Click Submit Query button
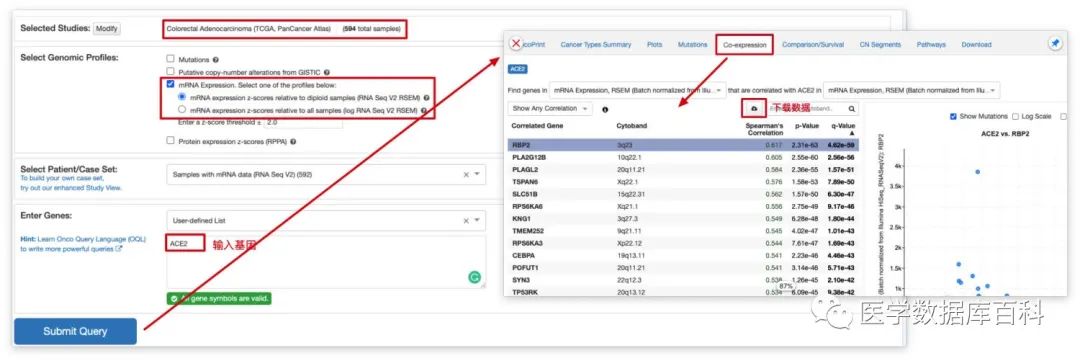The height and width of the screenshot is (361, 1080). (75, 331)
